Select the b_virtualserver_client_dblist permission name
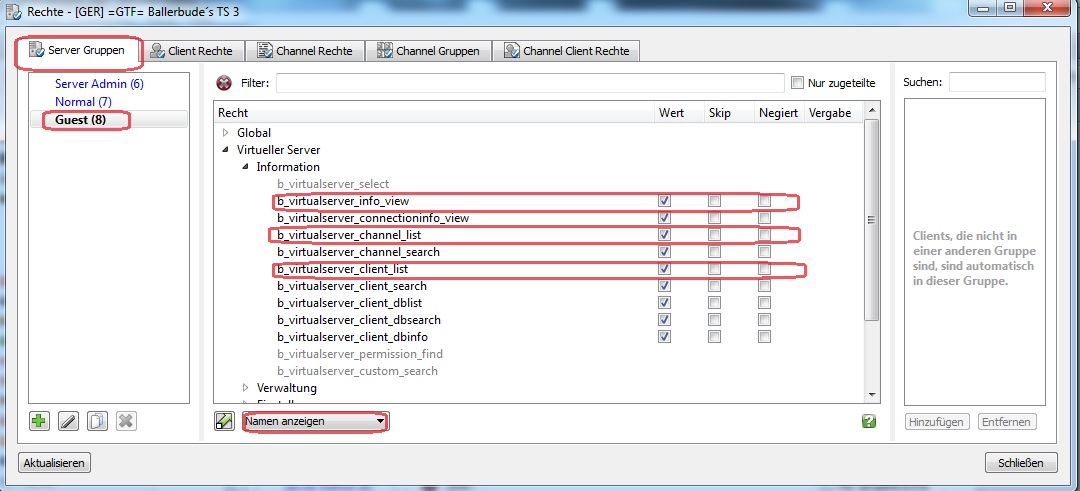The width and height of the screenshot is (1080, 491). click(x=350, y=303)
